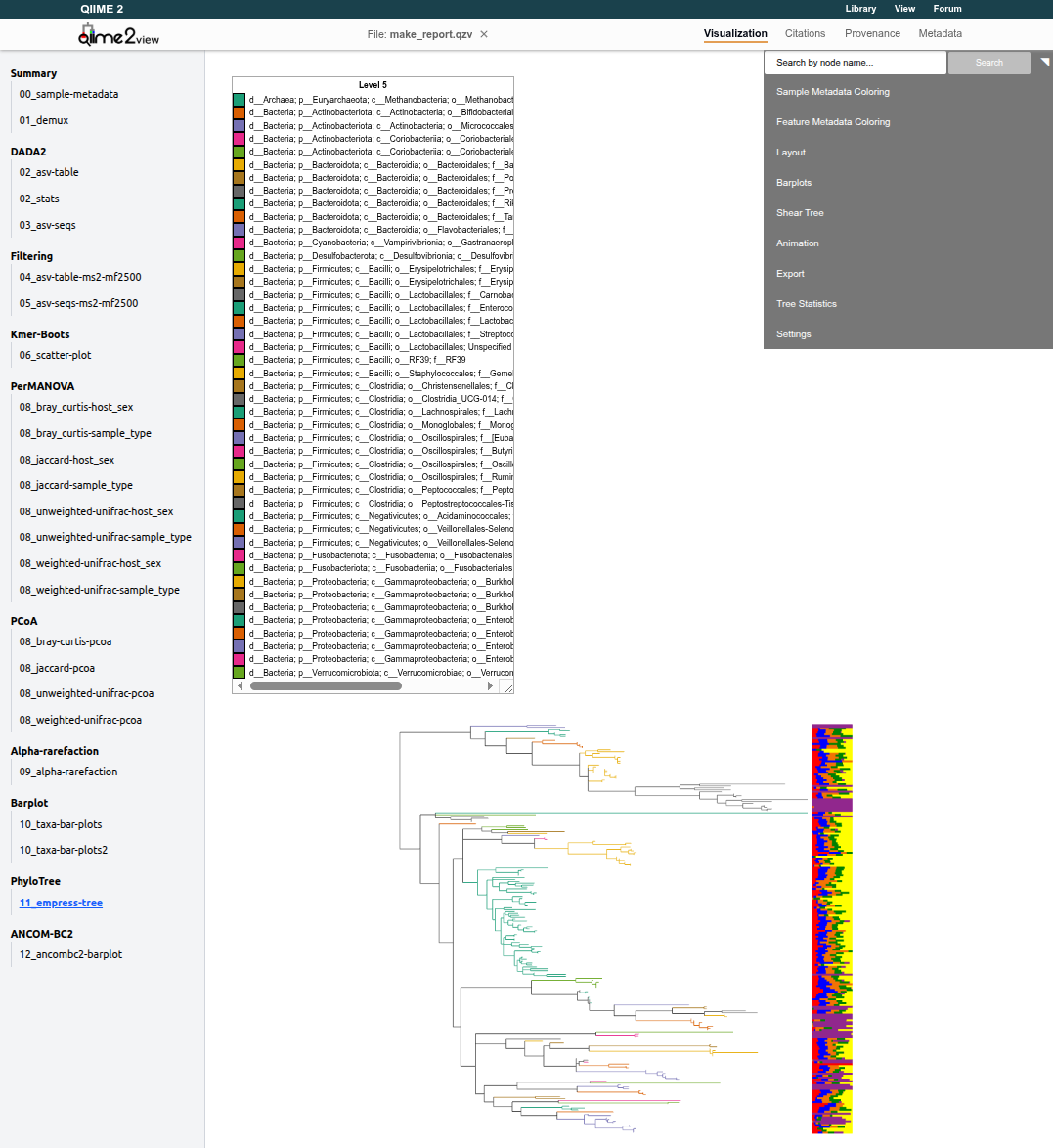Open the 02_asv-table report

click(x=49, y=173)
